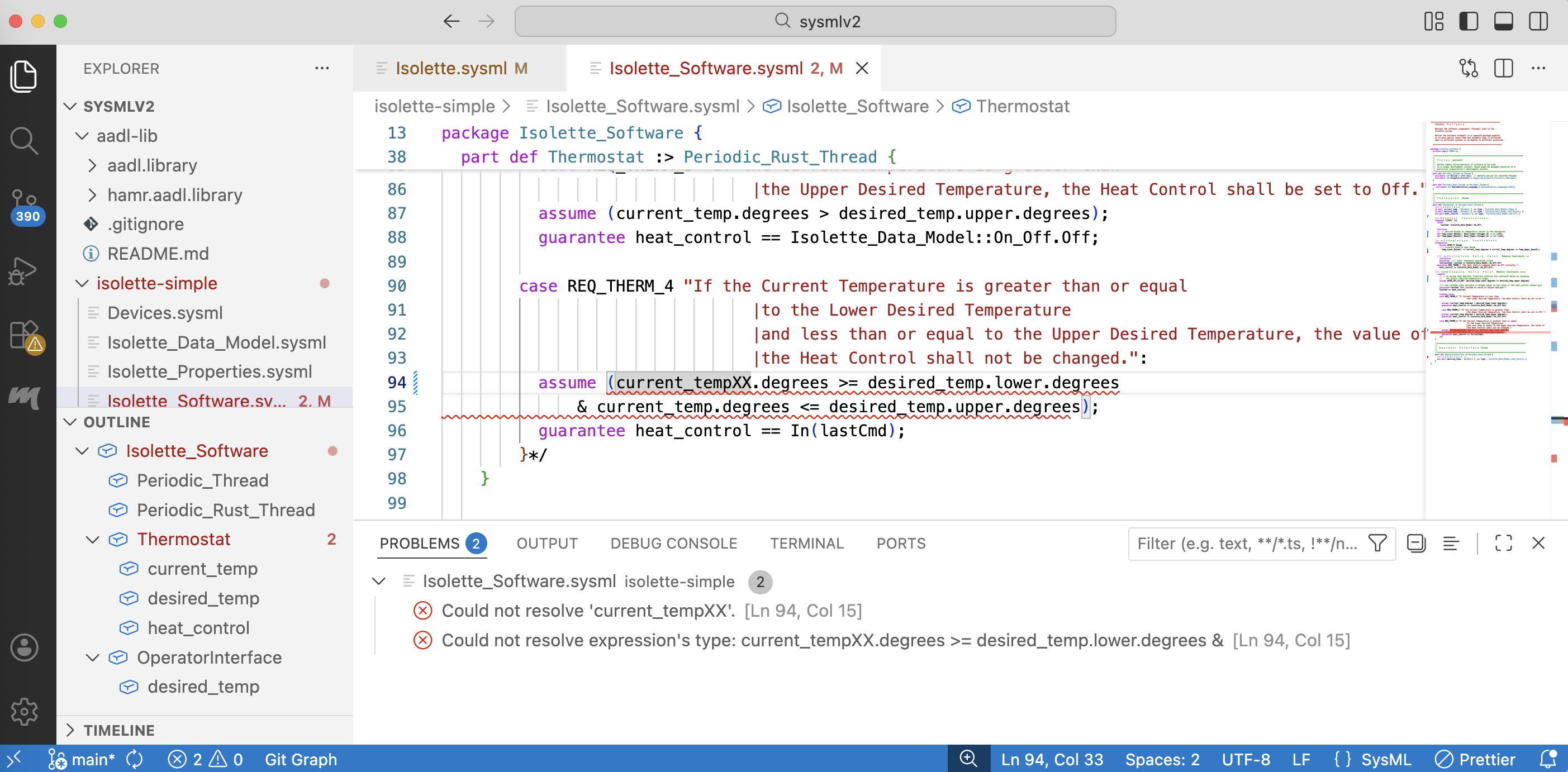1568x772 pixels.
Task: Collapse the Thermostat node in Outline
Action: pyautogui.click(x=93, y=539)
